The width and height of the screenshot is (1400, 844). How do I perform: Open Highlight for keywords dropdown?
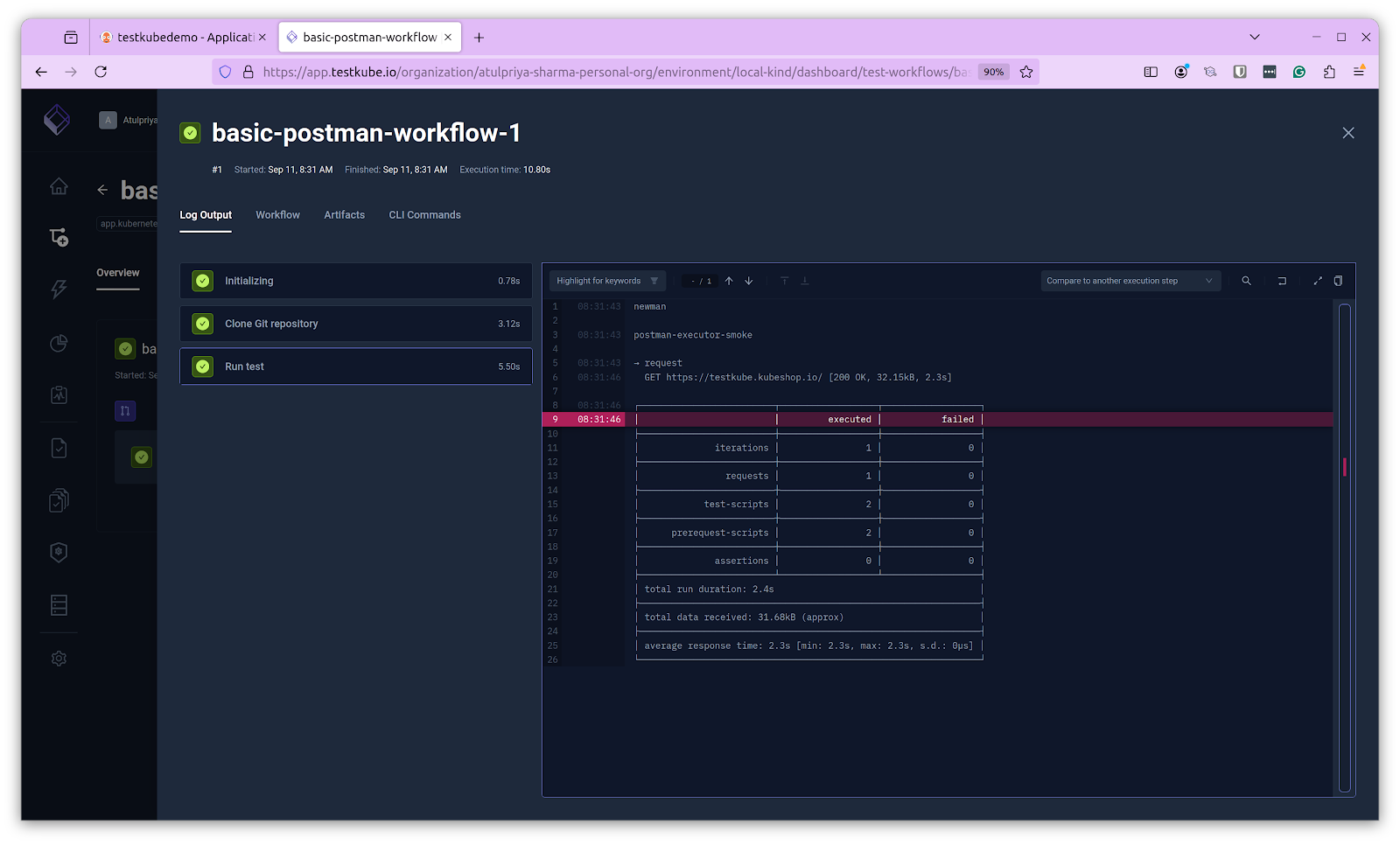(607, 281)
